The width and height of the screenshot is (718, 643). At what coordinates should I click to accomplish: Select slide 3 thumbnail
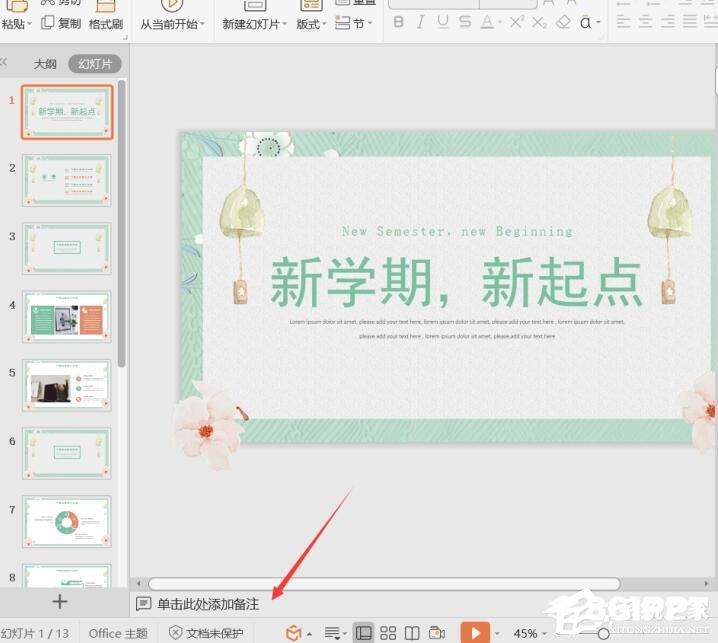[67, 249]
